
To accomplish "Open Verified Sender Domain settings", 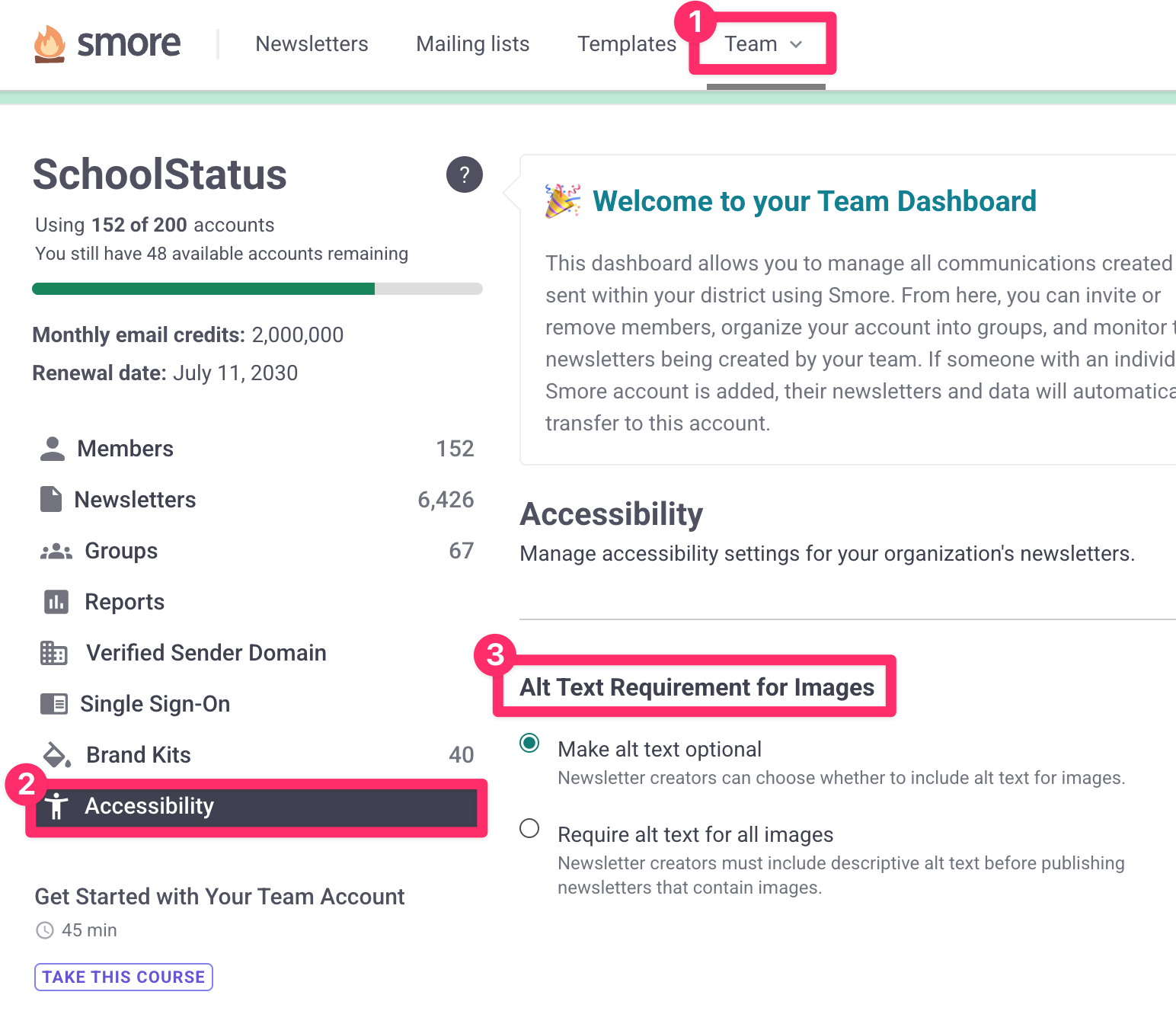I will (x=257, y=653).
